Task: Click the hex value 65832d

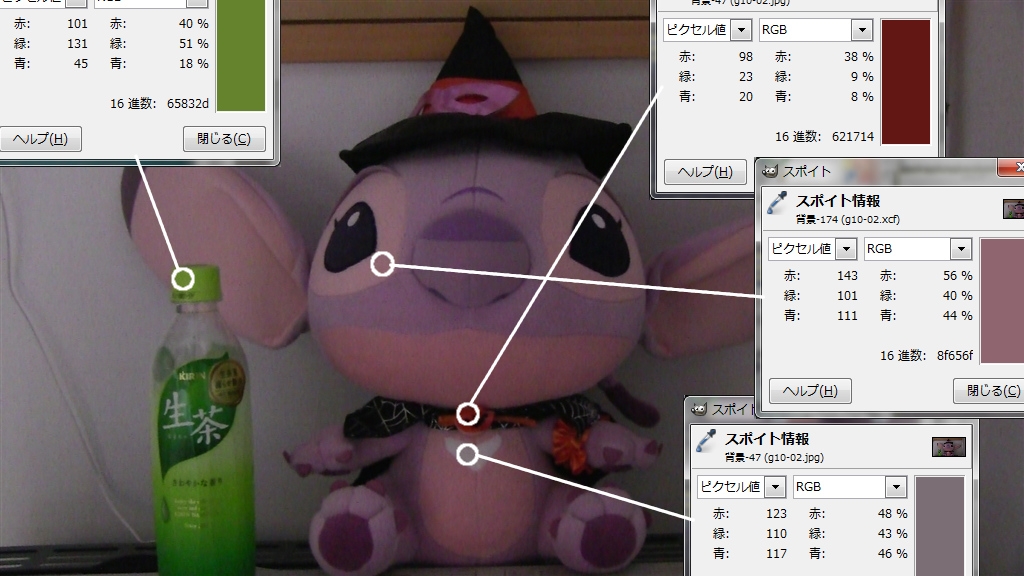Action: (187, 104)
